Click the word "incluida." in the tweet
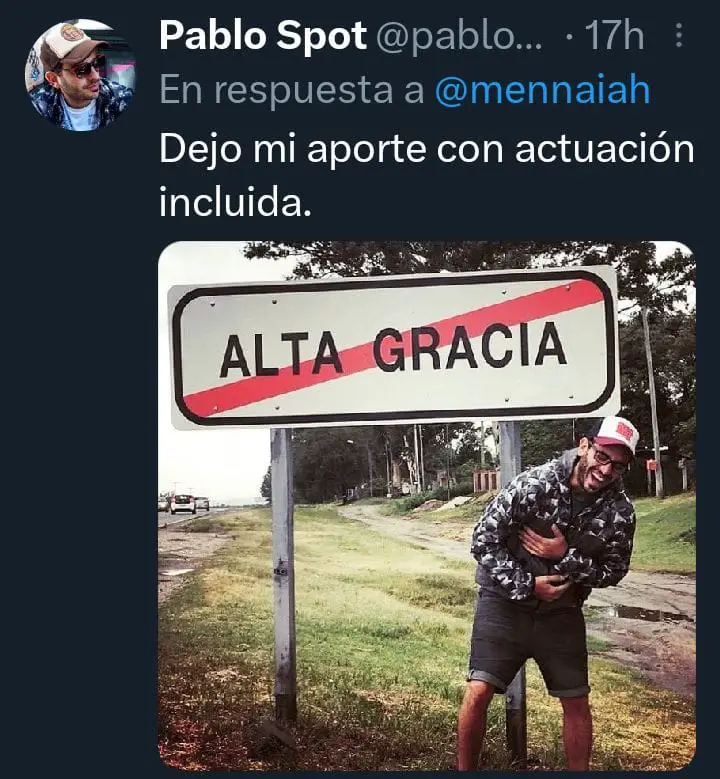 click(x=235, y=202)
